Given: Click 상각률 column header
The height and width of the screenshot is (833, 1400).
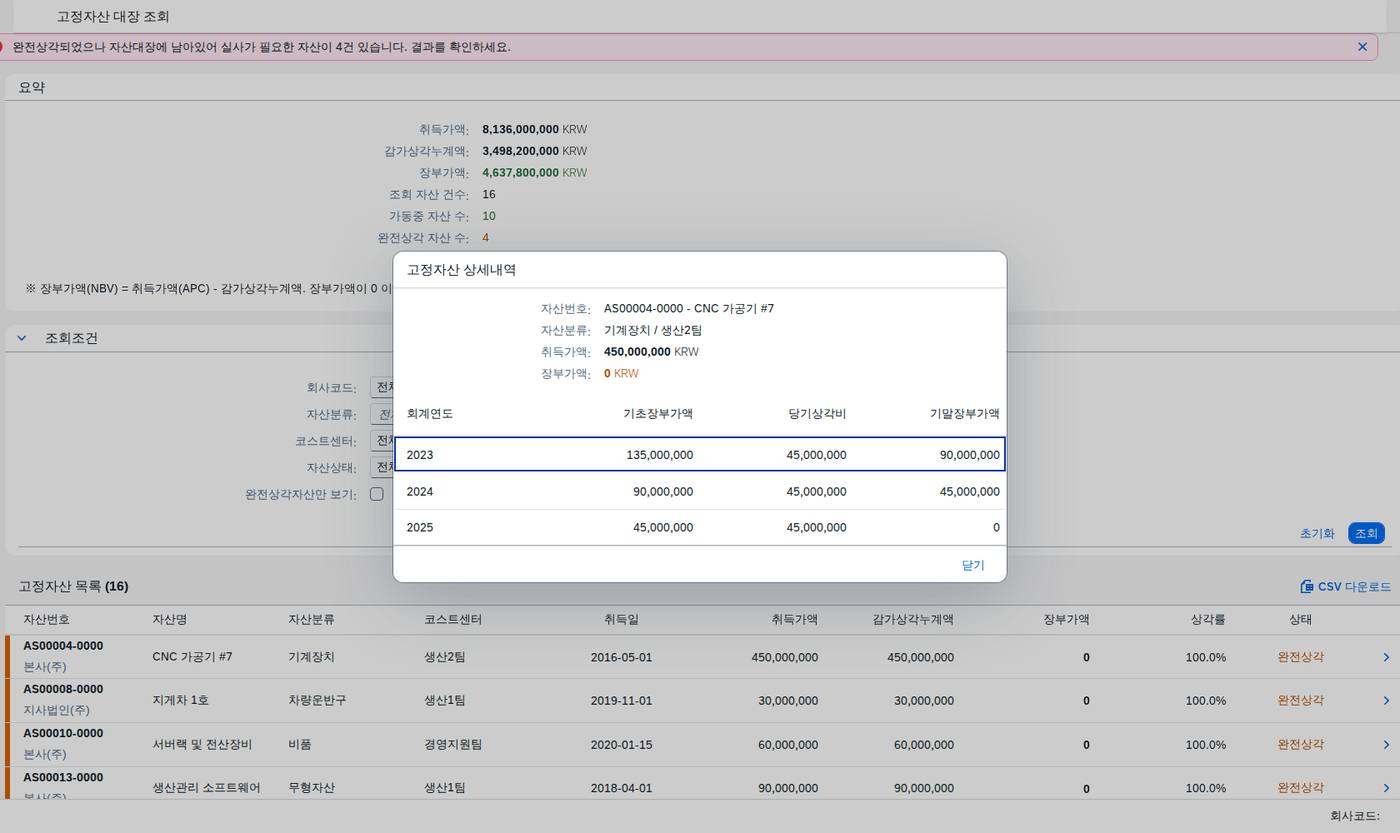Looking at the screenshot, I should 1208,620.
